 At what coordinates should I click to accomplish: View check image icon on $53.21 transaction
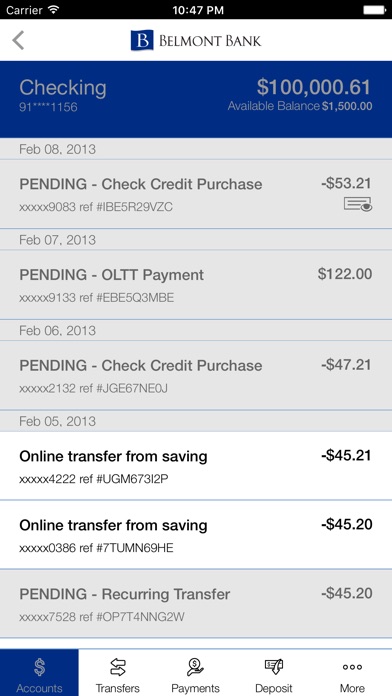(x=358, y=205)
